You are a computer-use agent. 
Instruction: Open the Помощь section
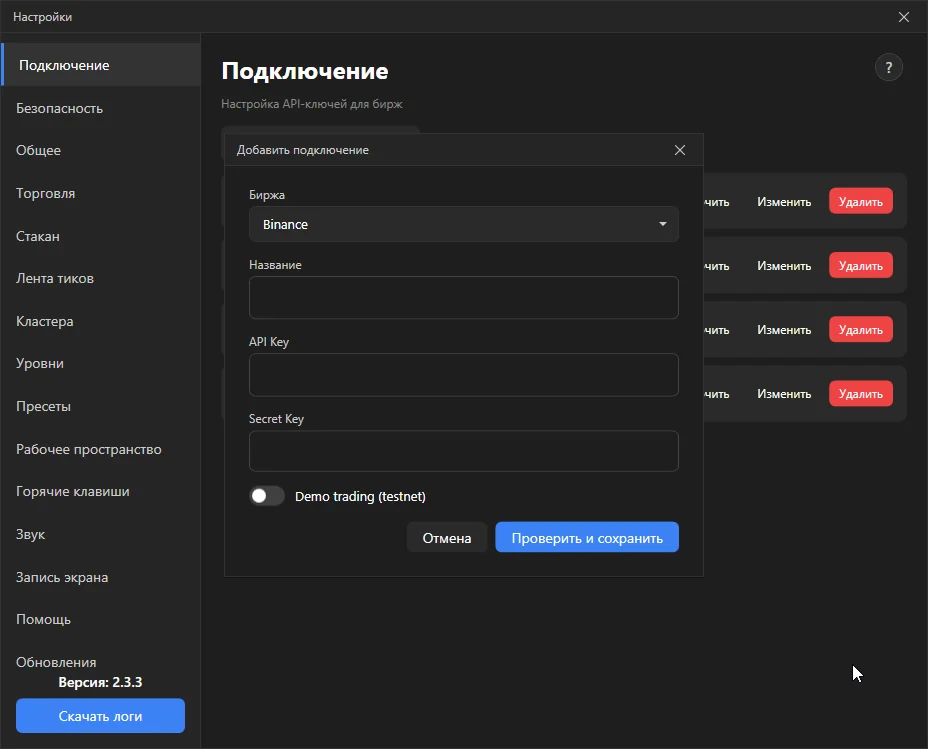click(x=101, y=619)
